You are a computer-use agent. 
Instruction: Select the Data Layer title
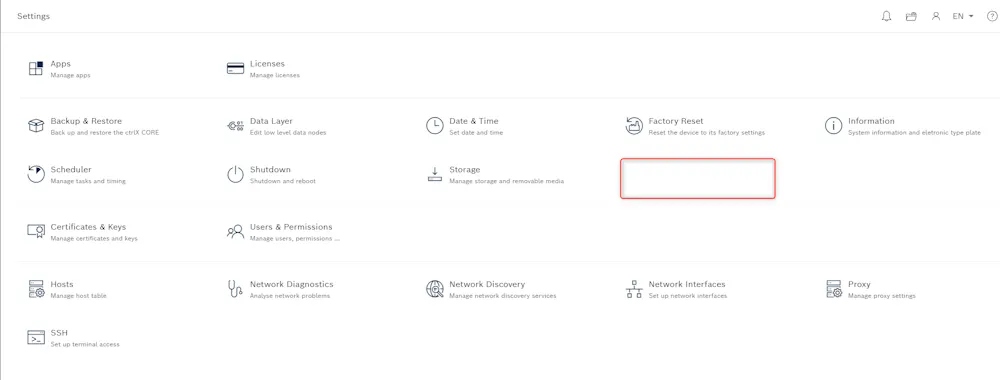[x=271, y=121]
